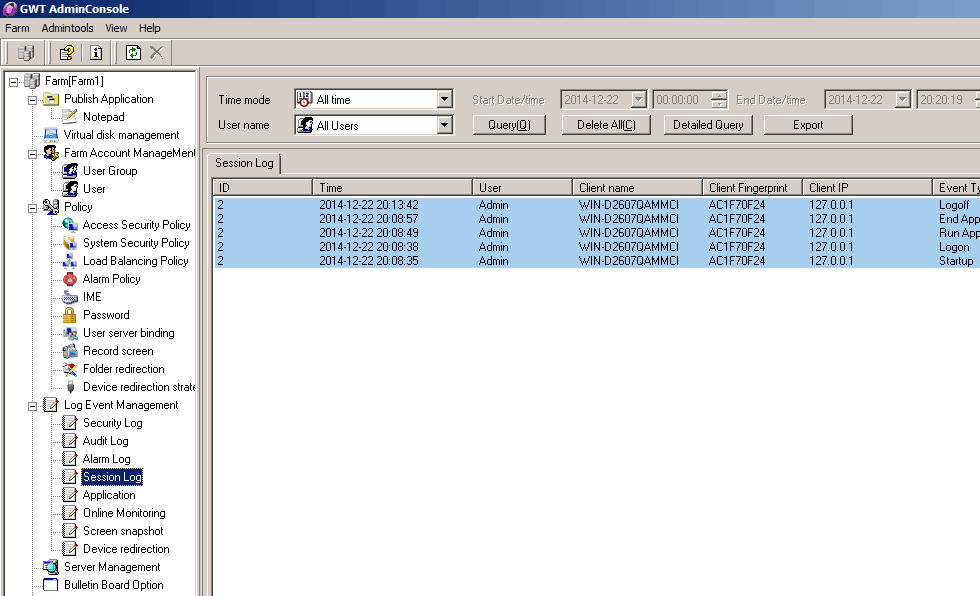This screenshot has height=596, width=980.
Task: Click the refresh toolbar icon with green arrows
Action: pos(133,53)
